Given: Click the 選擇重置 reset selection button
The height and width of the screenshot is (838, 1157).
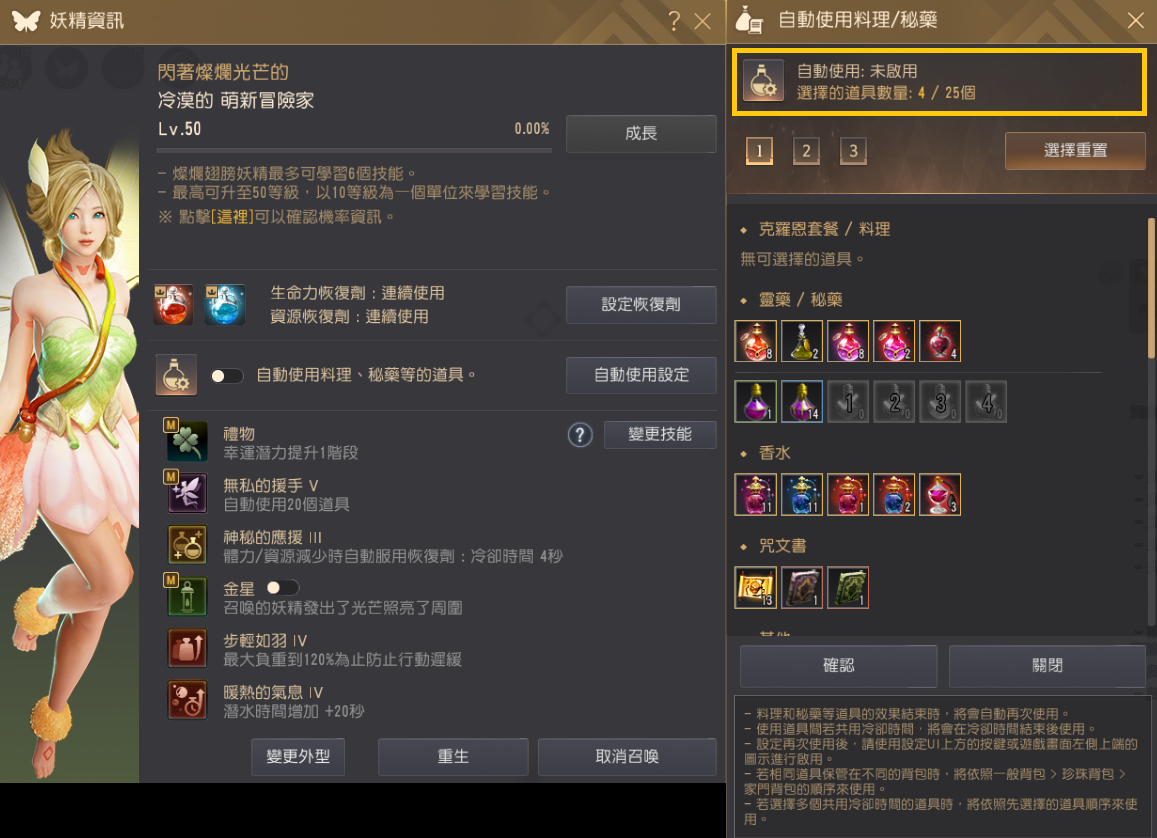Looking at the screenshot, I should click(1075, 150).
